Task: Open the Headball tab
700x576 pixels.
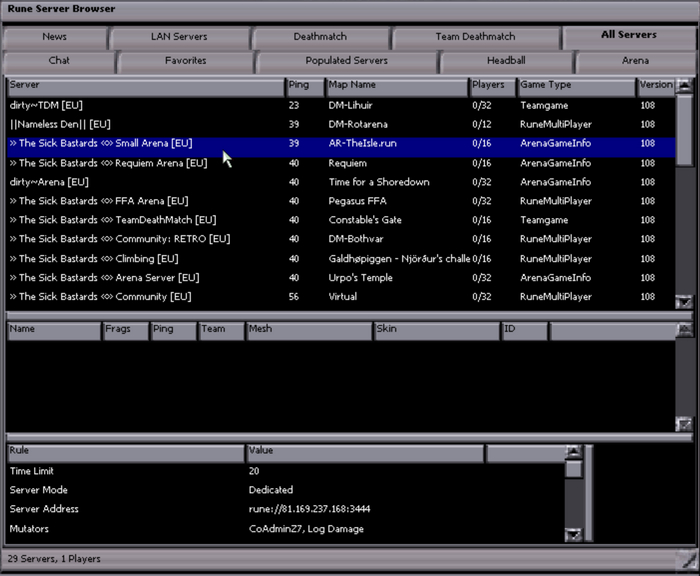Action: coord(506,61)
